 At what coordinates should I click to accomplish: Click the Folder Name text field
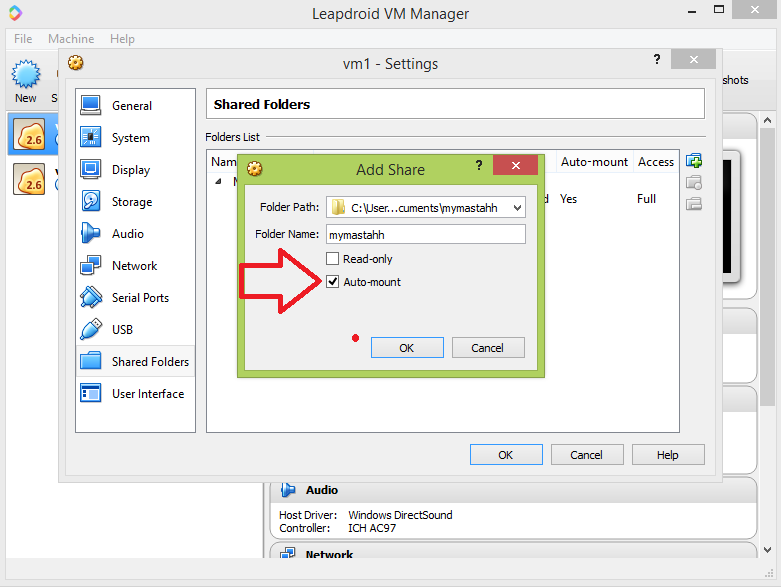426,234
